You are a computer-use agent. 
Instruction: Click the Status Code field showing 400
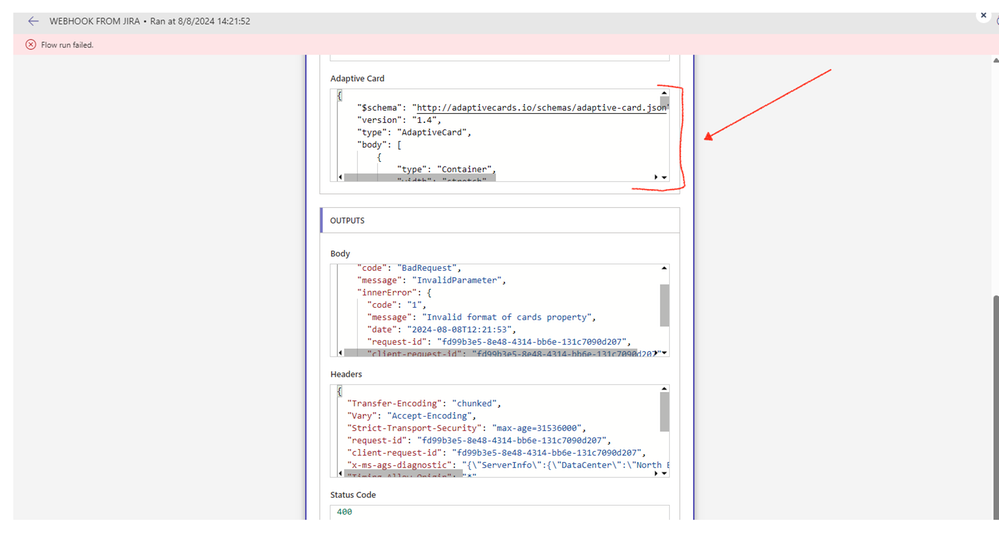point(500,512)
